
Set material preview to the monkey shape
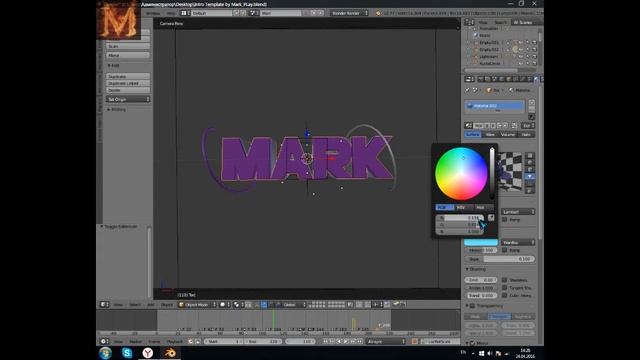(x=530, y=176)
